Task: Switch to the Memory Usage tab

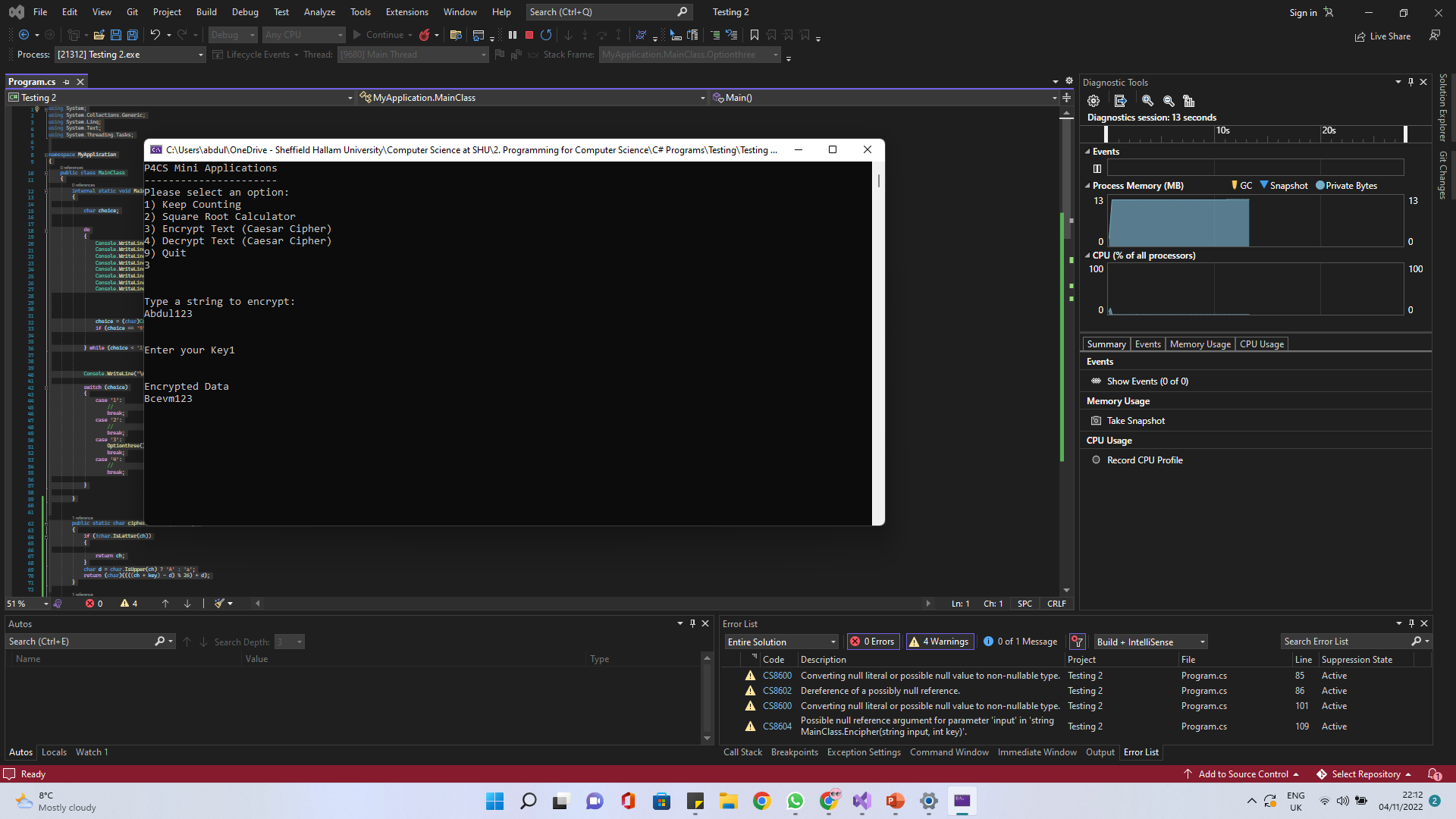Action: pyautogui.click(x=1200, y=344)
